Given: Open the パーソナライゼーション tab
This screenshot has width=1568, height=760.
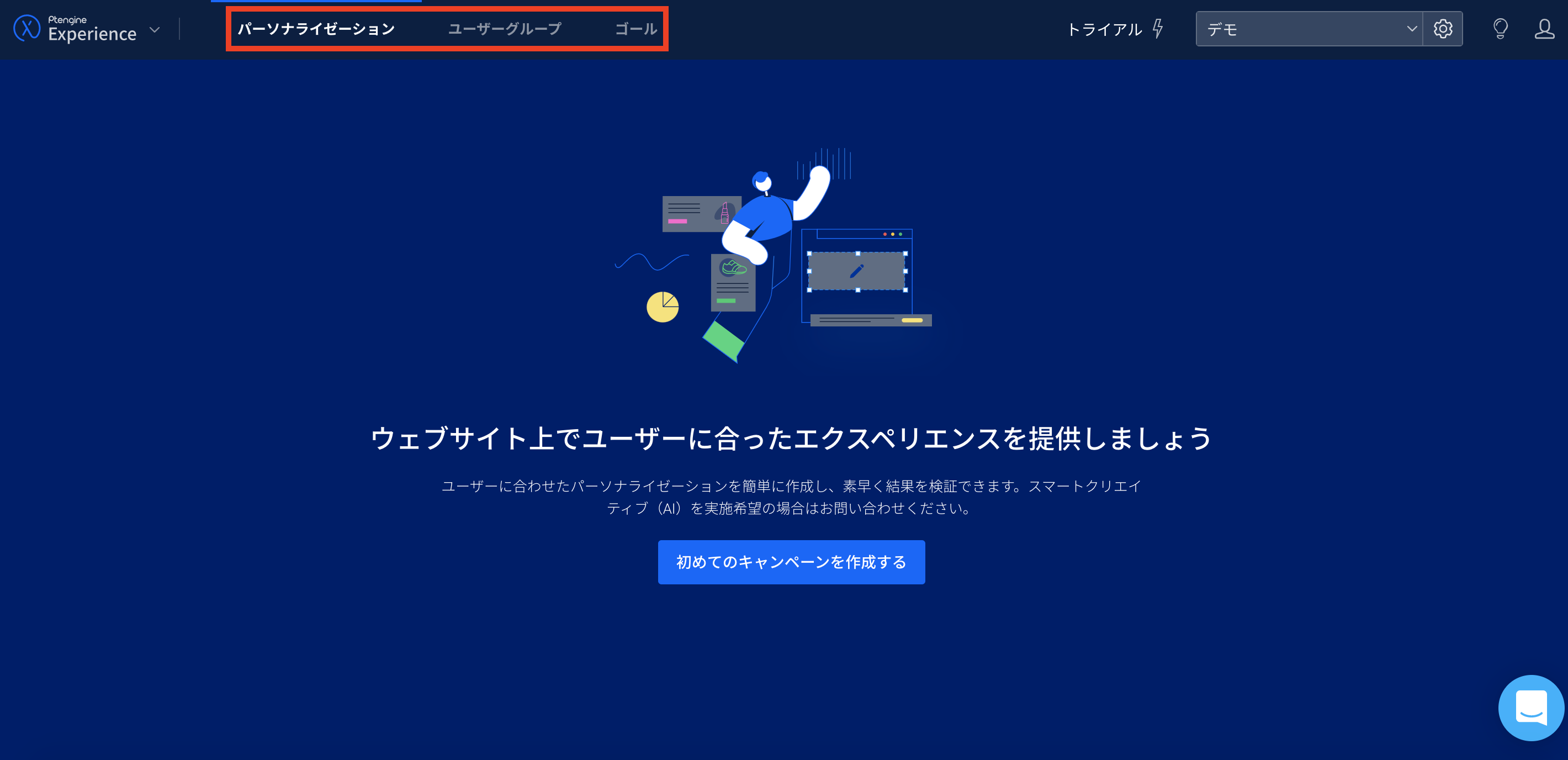Looking at the screenshot, I should tap(316, 29).
